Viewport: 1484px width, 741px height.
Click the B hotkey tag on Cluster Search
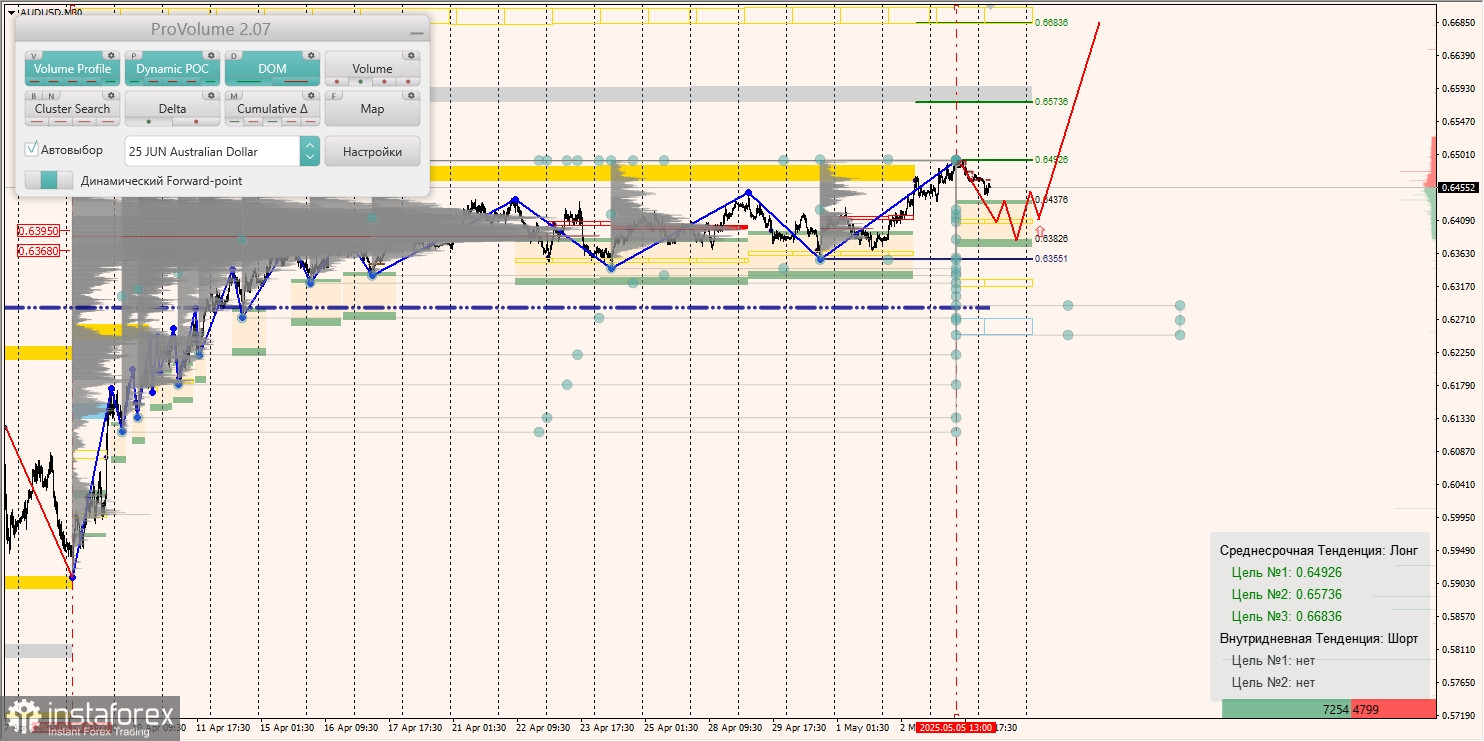point(34,96)
